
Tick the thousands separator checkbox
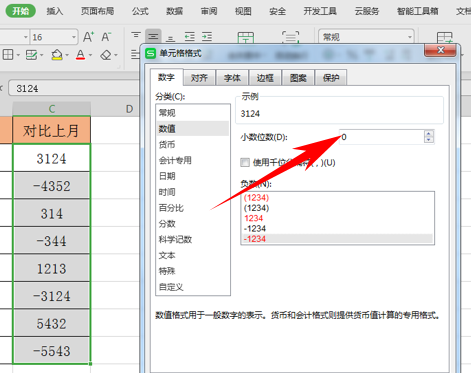tap(245, 162)
